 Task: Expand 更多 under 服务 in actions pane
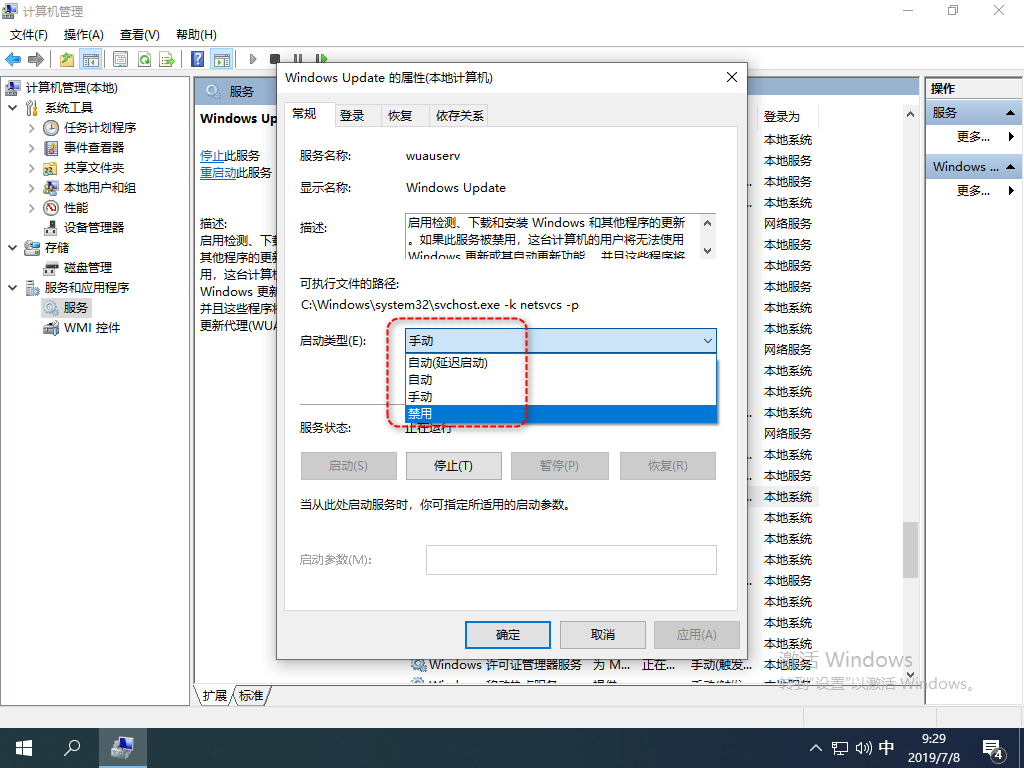974,136
